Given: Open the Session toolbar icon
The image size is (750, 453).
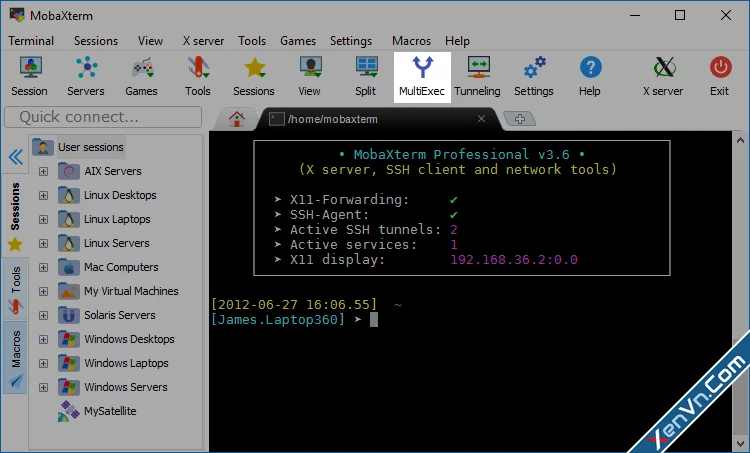Looking at the screenshot, I should (30, 77).
